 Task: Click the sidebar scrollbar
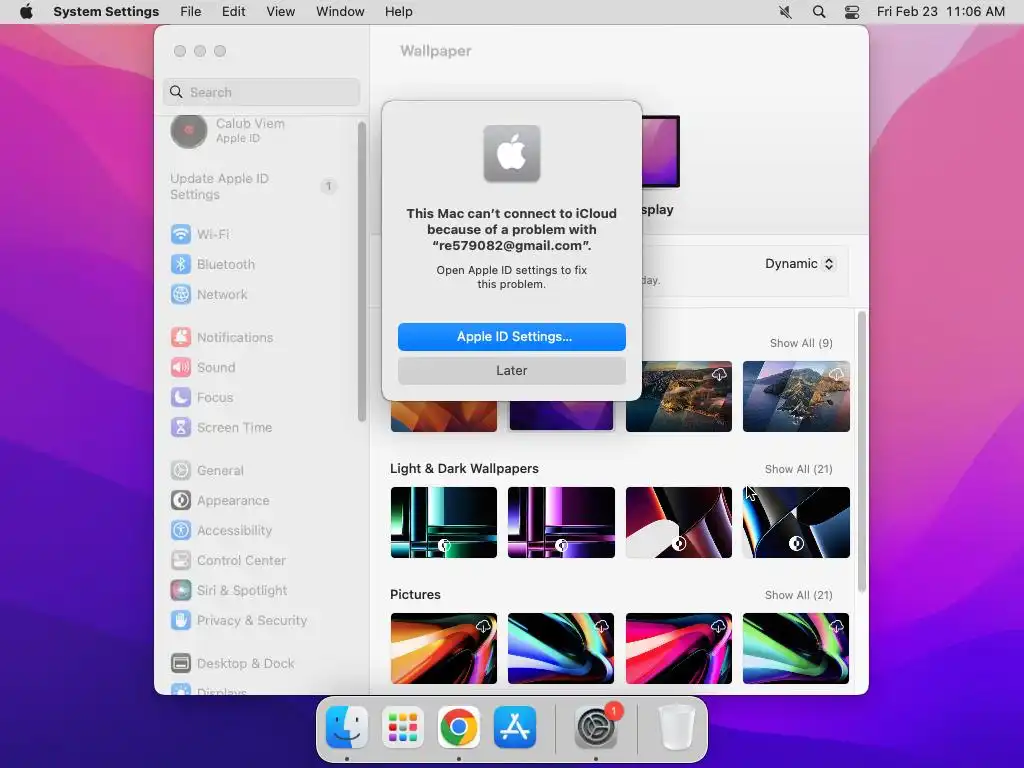pyautogui.click(x=362, y=272)
